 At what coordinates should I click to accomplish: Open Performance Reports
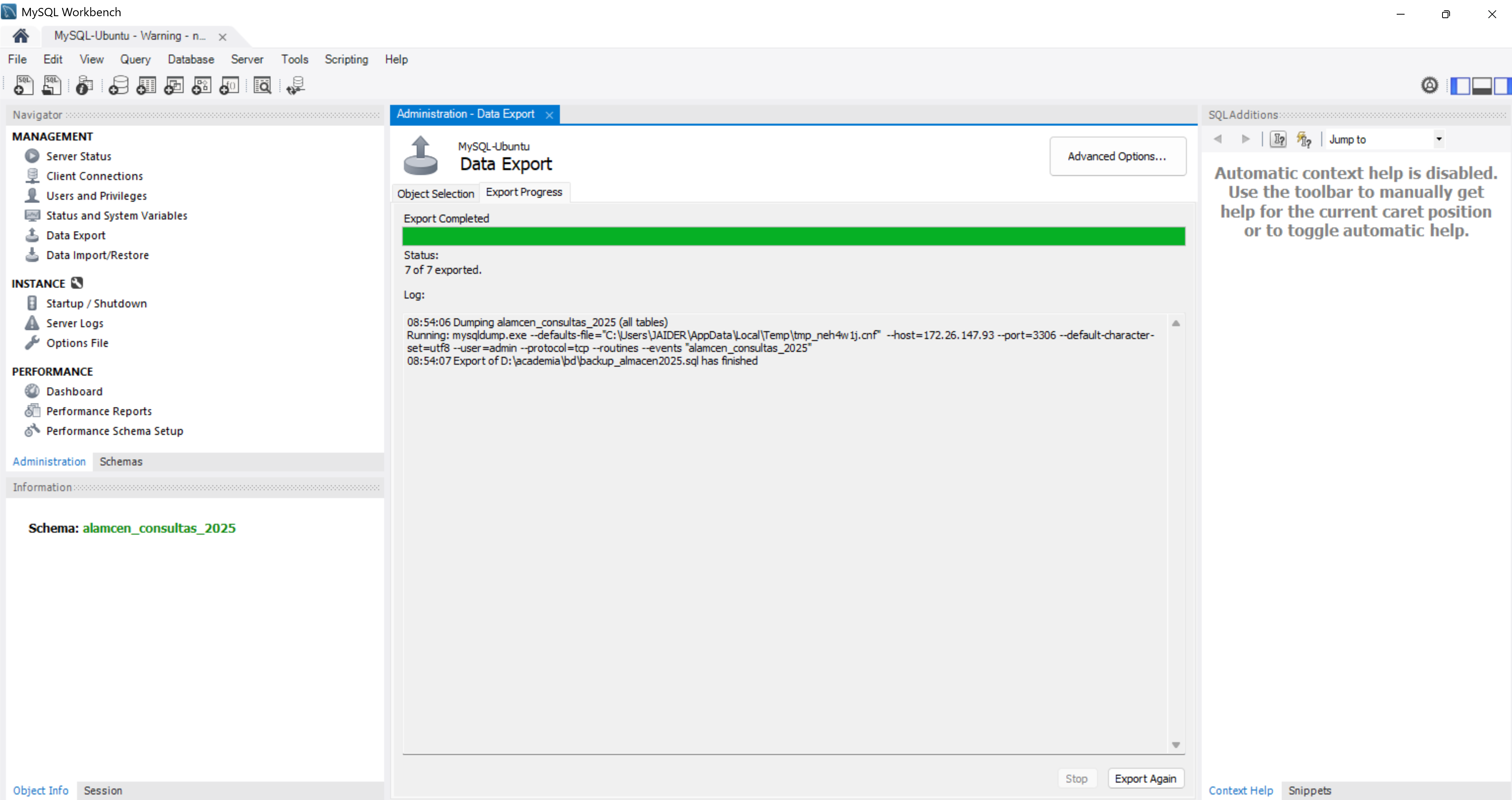99,411
